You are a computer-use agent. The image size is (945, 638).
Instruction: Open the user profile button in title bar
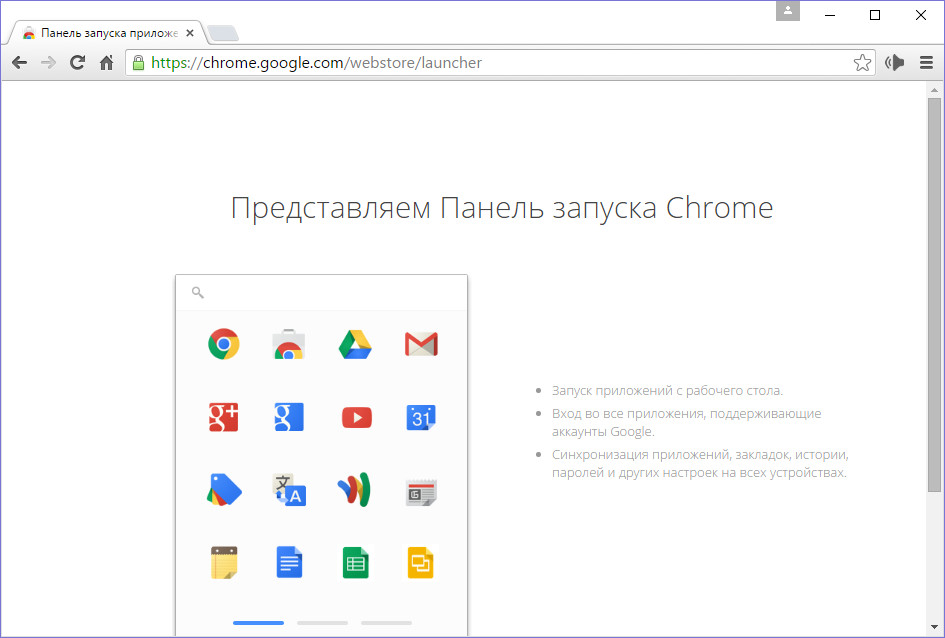788,10
